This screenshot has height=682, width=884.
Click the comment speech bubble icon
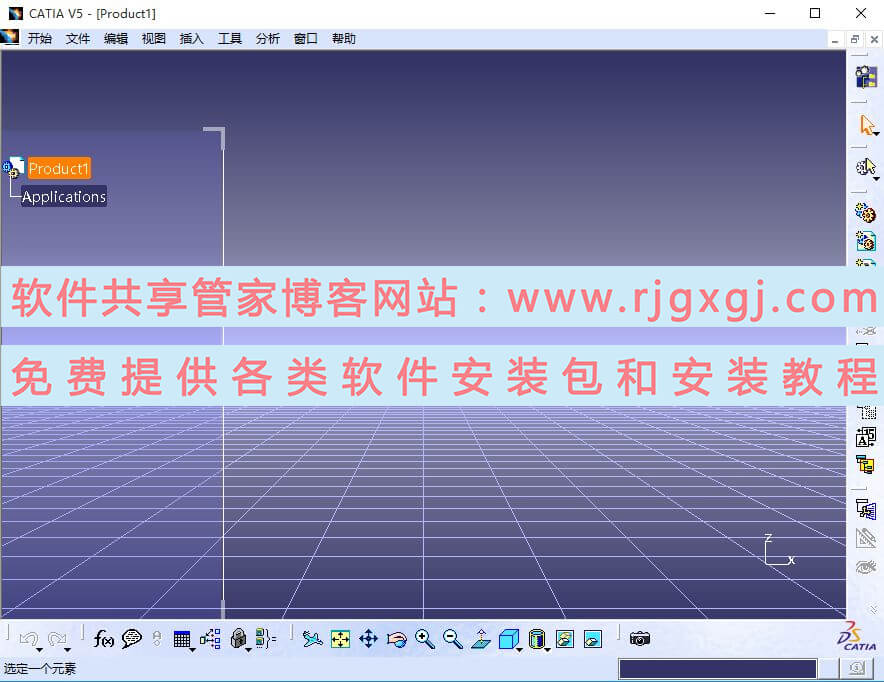tap(131, 639)
